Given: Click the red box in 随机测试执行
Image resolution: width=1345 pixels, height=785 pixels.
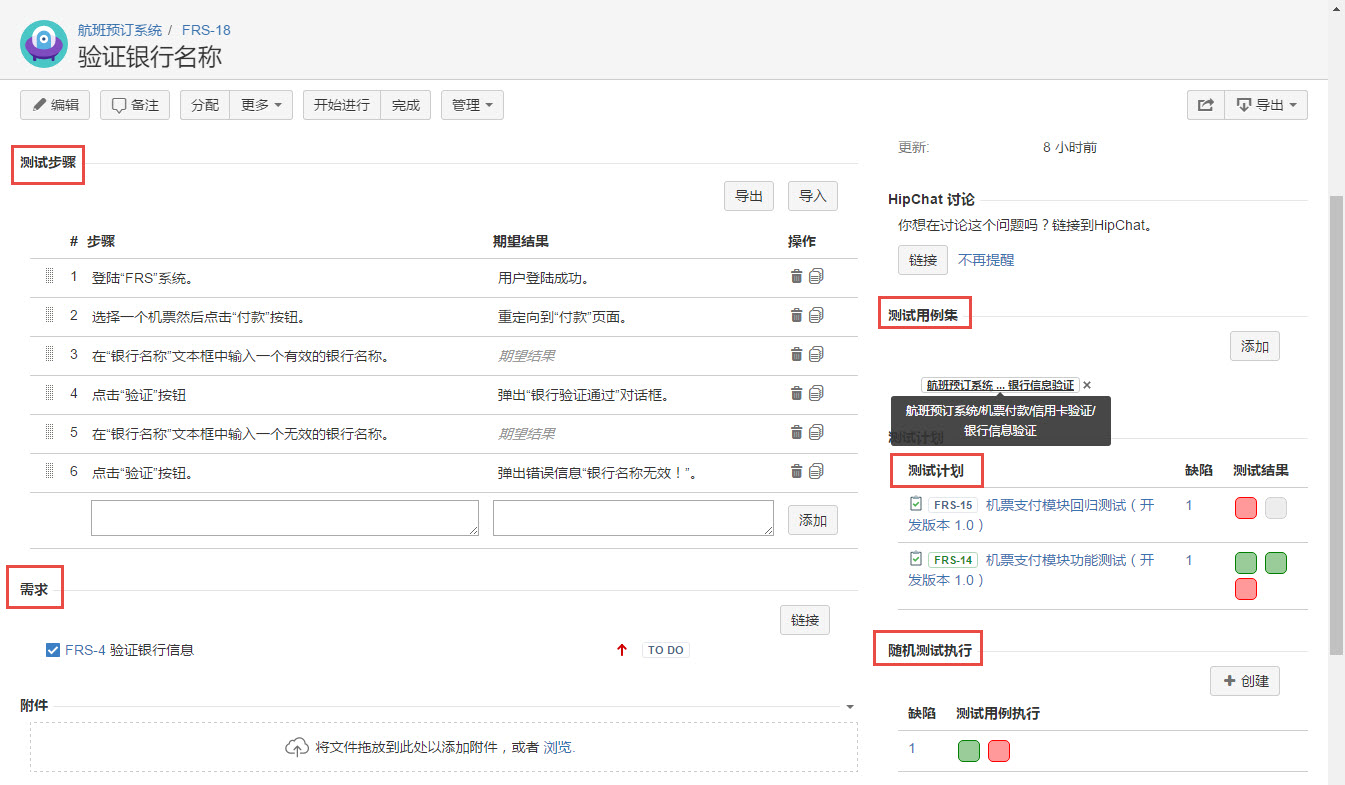Looking at the screenshot, I should [998, 751].
